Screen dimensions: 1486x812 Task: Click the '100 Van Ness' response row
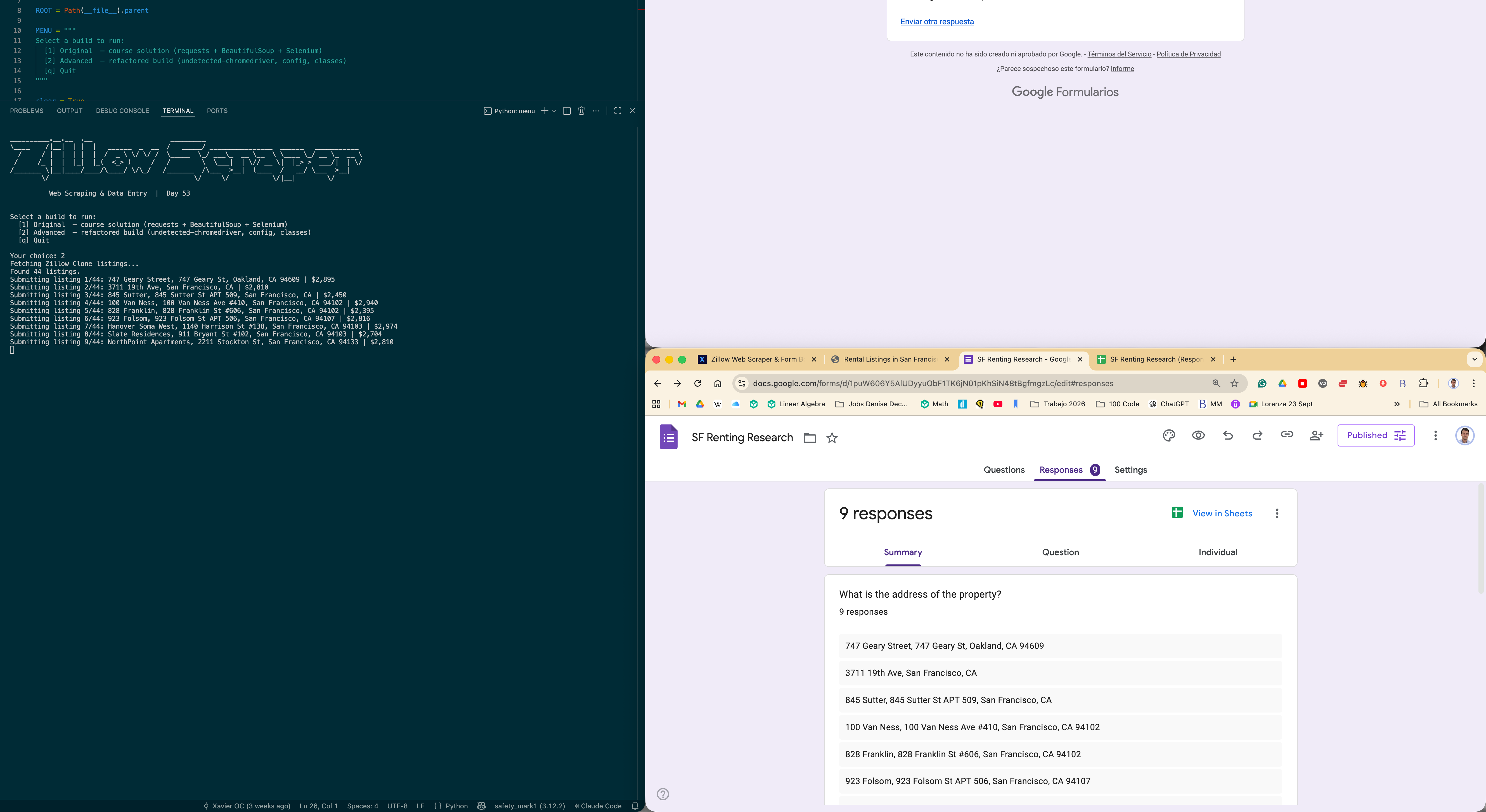(1060, 727)
